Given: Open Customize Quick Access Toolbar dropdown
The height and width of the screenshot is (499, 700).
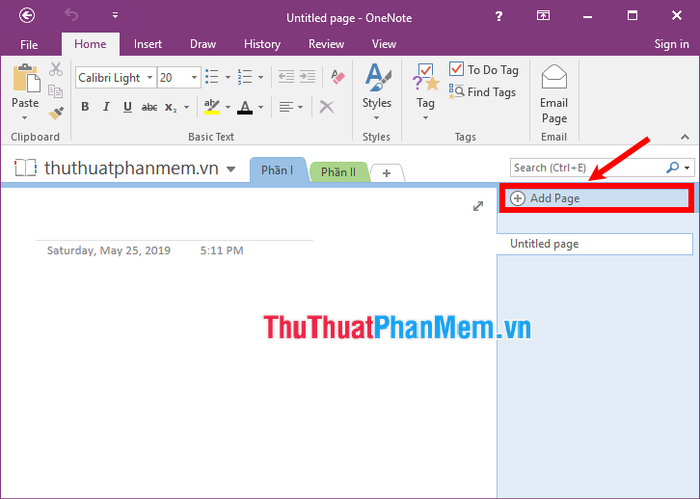Looking at the screenshot, I should click(x=115, y=15).
